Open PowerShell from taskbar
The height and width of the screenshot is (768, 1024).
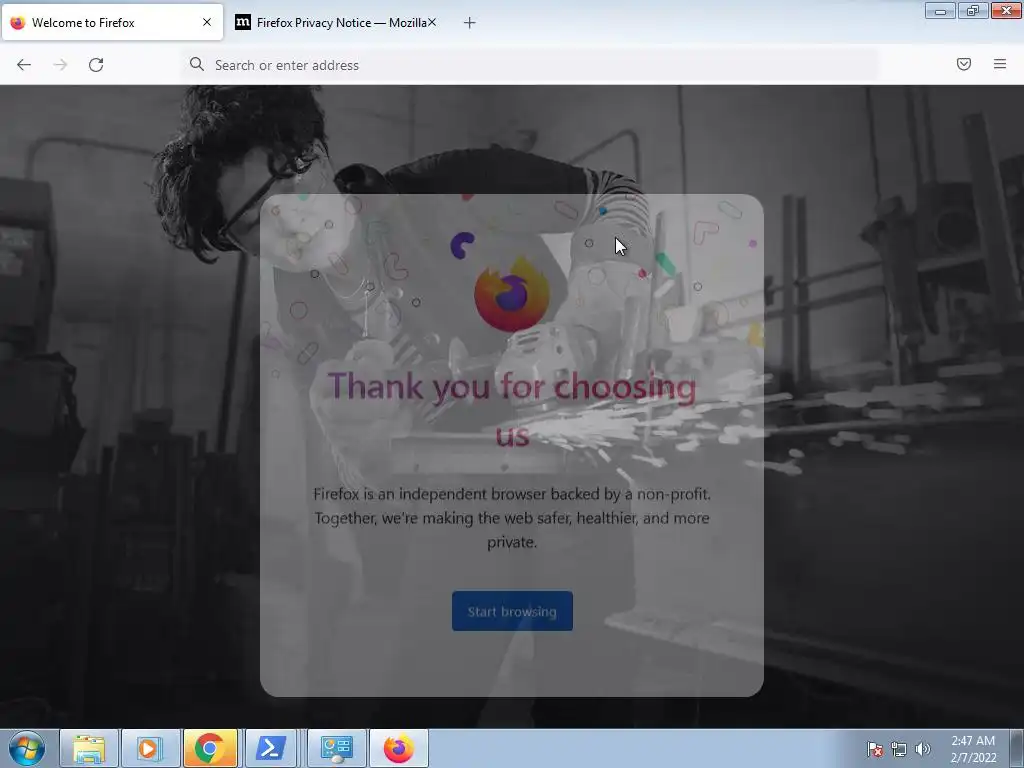tap(270, 748)
